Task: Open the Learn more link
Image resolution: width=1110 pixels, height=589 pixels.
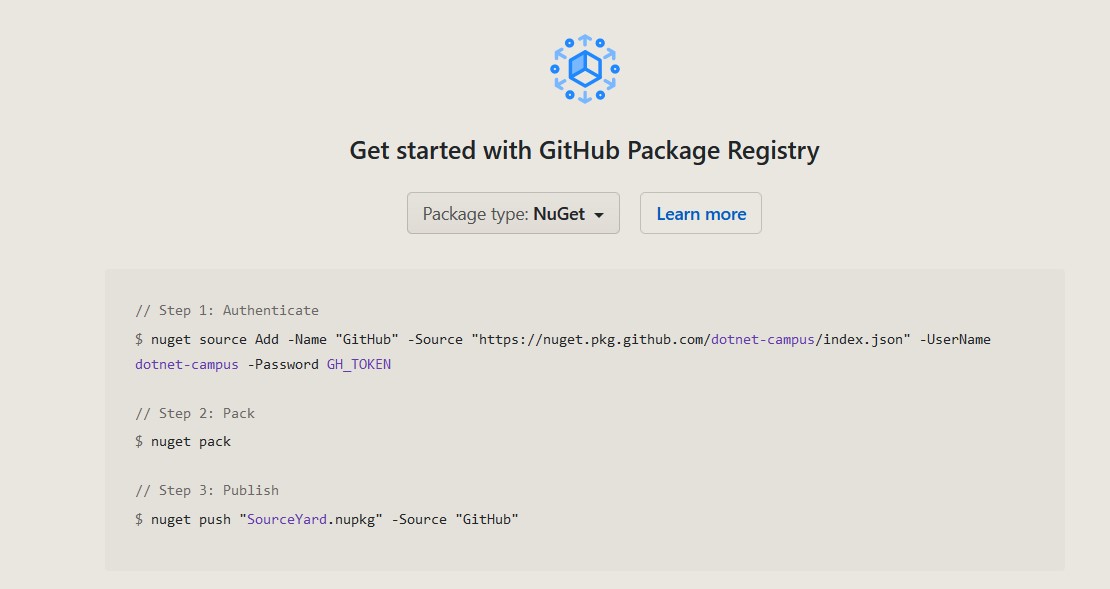Action: click(701, 213)
